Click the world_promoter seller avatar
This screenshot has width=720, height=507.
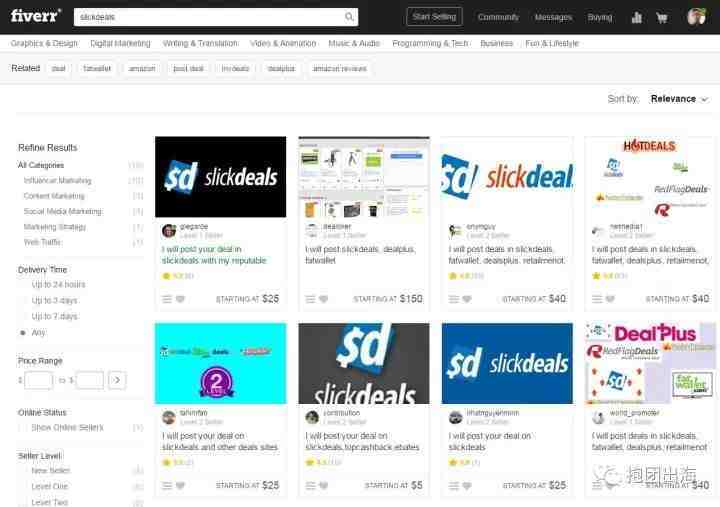coord(599,417)
